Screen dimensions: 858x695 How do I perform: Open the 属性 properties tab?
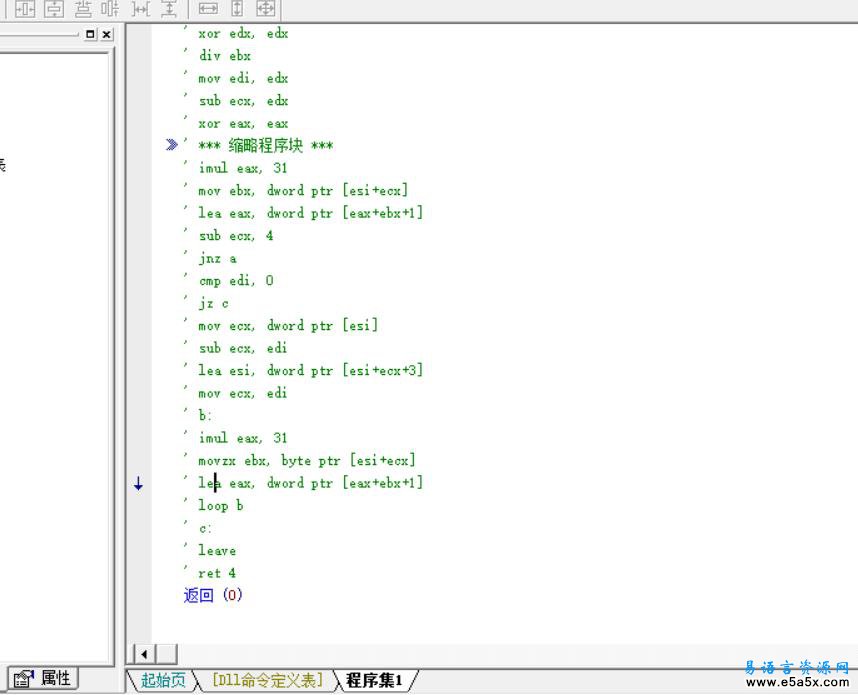(43, 679)
